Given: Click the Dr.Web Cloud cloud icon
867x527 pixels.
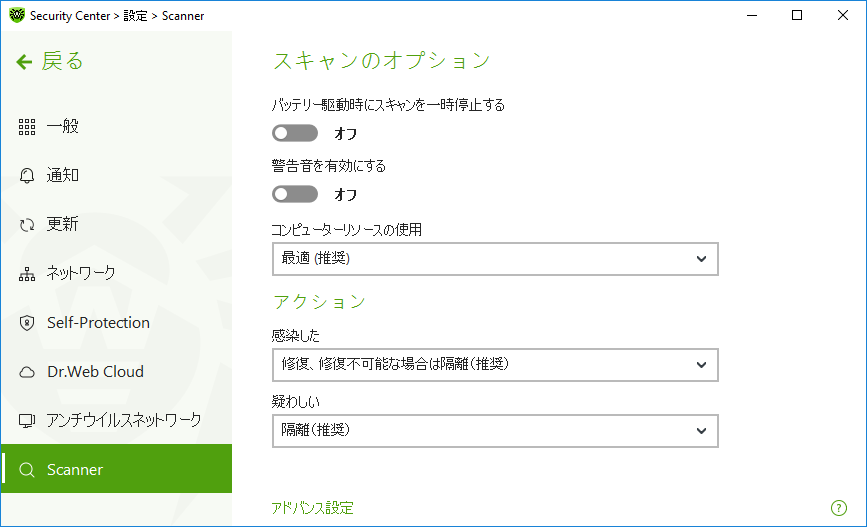Looking at the screenshot, I should (27, 372).
